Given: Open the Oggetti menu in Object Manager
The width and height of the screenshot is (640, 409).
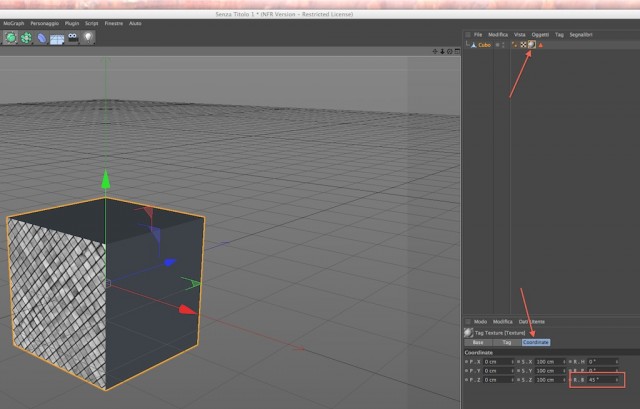Looking at the screenshot, I should 540,35.
